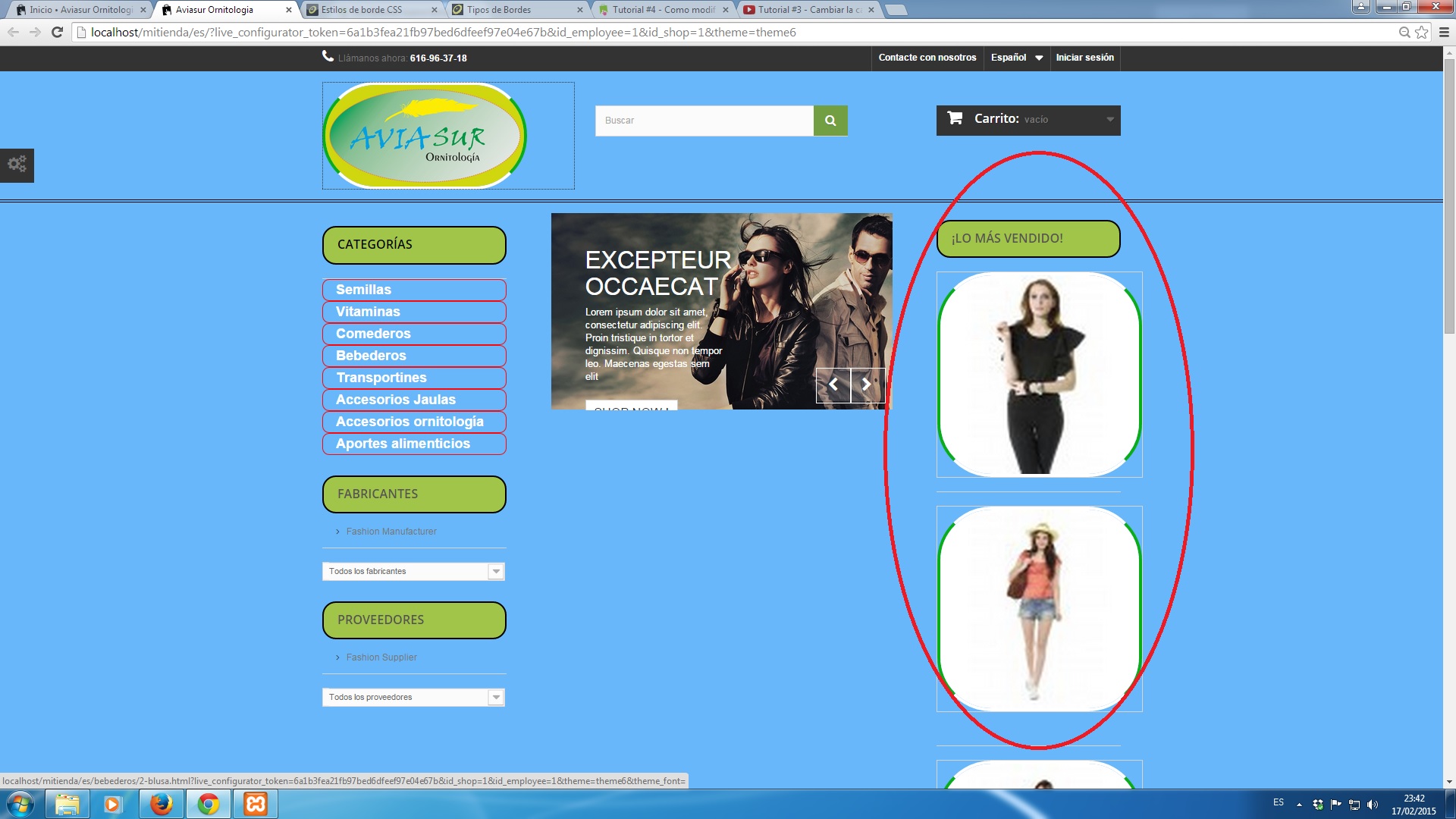Click the green search magnifier button

(x=830, y=121)
